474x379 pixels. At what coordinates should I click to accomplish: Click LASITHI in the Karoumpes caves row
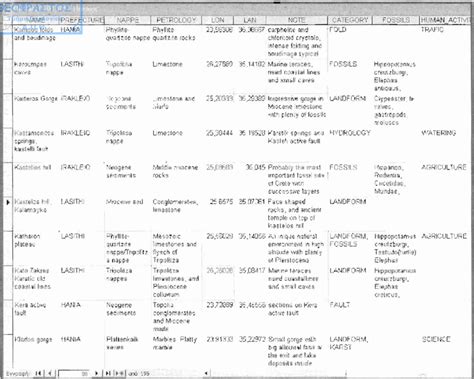pyautogui.click(x=72, y=64)
